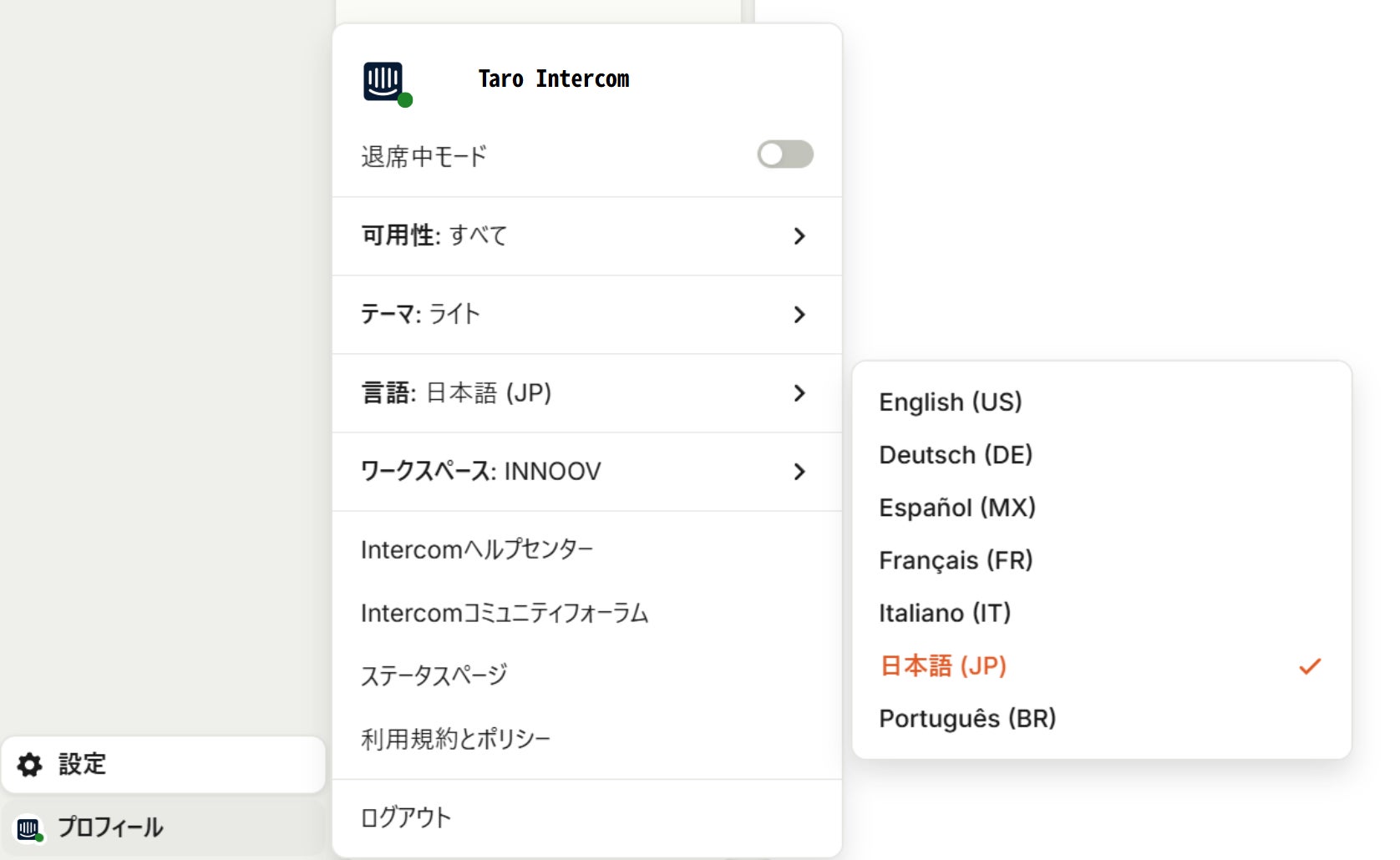This screenshot has width=1400, height=860.
Task: Click the ログアウト logout button
Action: [406, 817]
